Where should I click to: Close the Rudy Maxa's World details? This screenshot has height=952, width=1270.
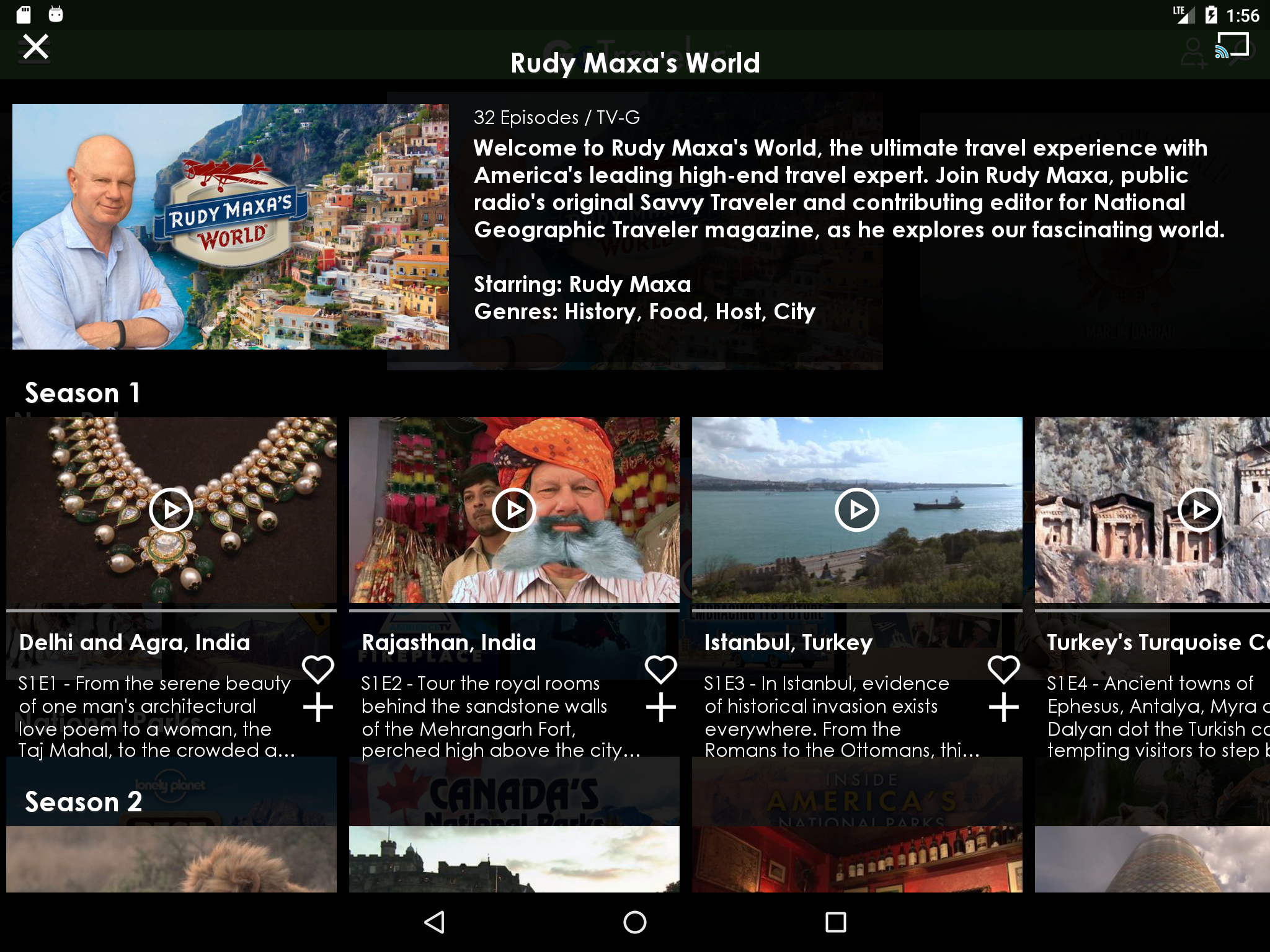coord(35,47)
